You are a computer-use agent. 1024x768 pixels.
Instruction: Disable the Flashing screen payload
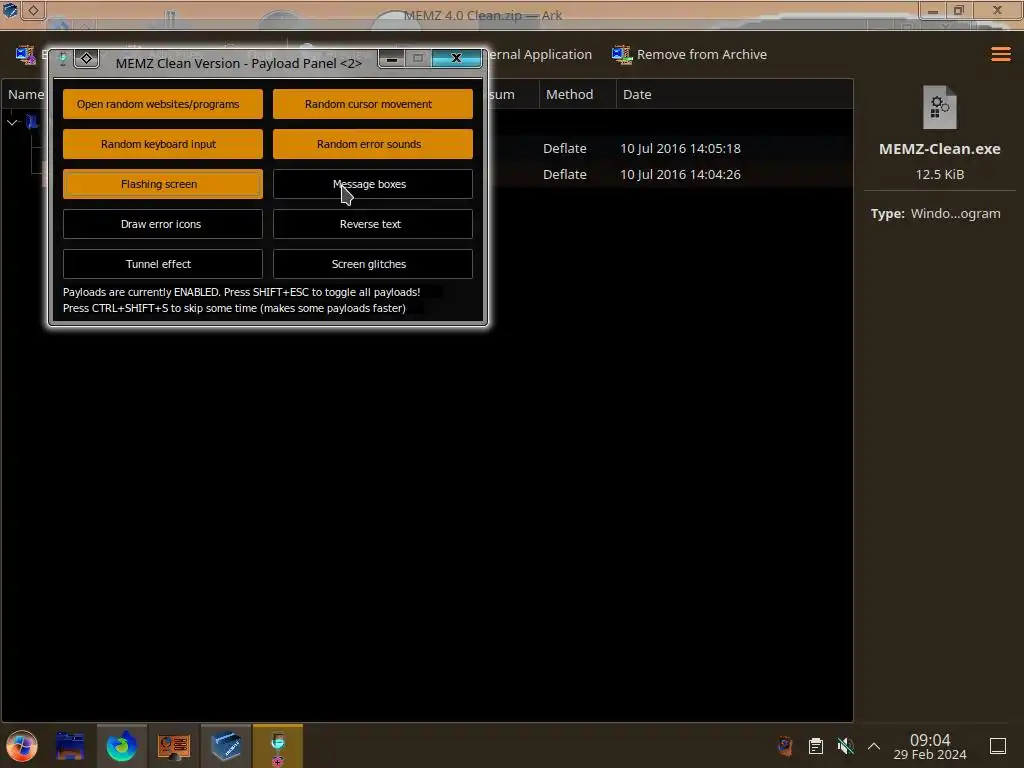(x=163, y=184)
